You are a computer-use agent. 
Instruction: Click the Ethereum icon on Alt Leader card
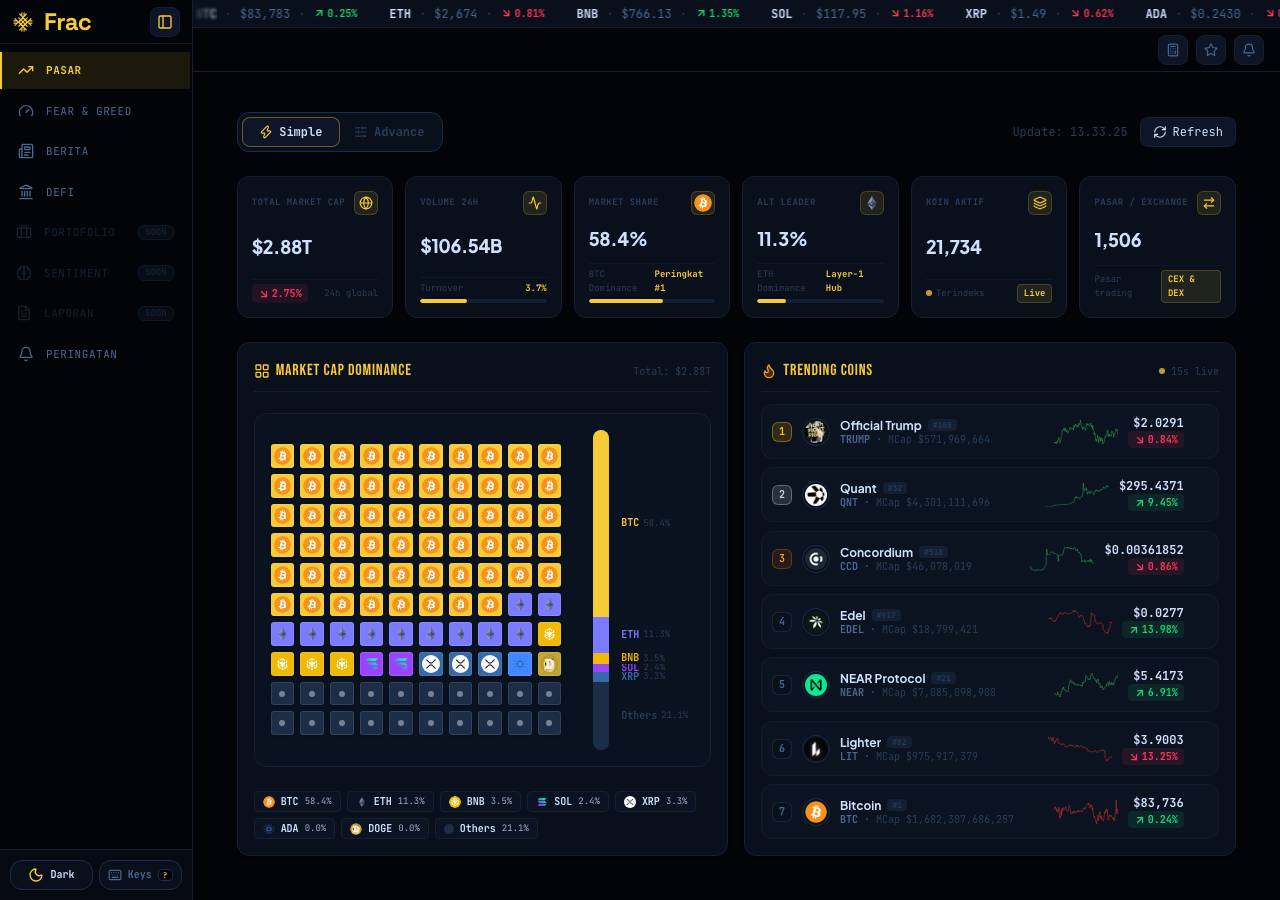(872, 203)
